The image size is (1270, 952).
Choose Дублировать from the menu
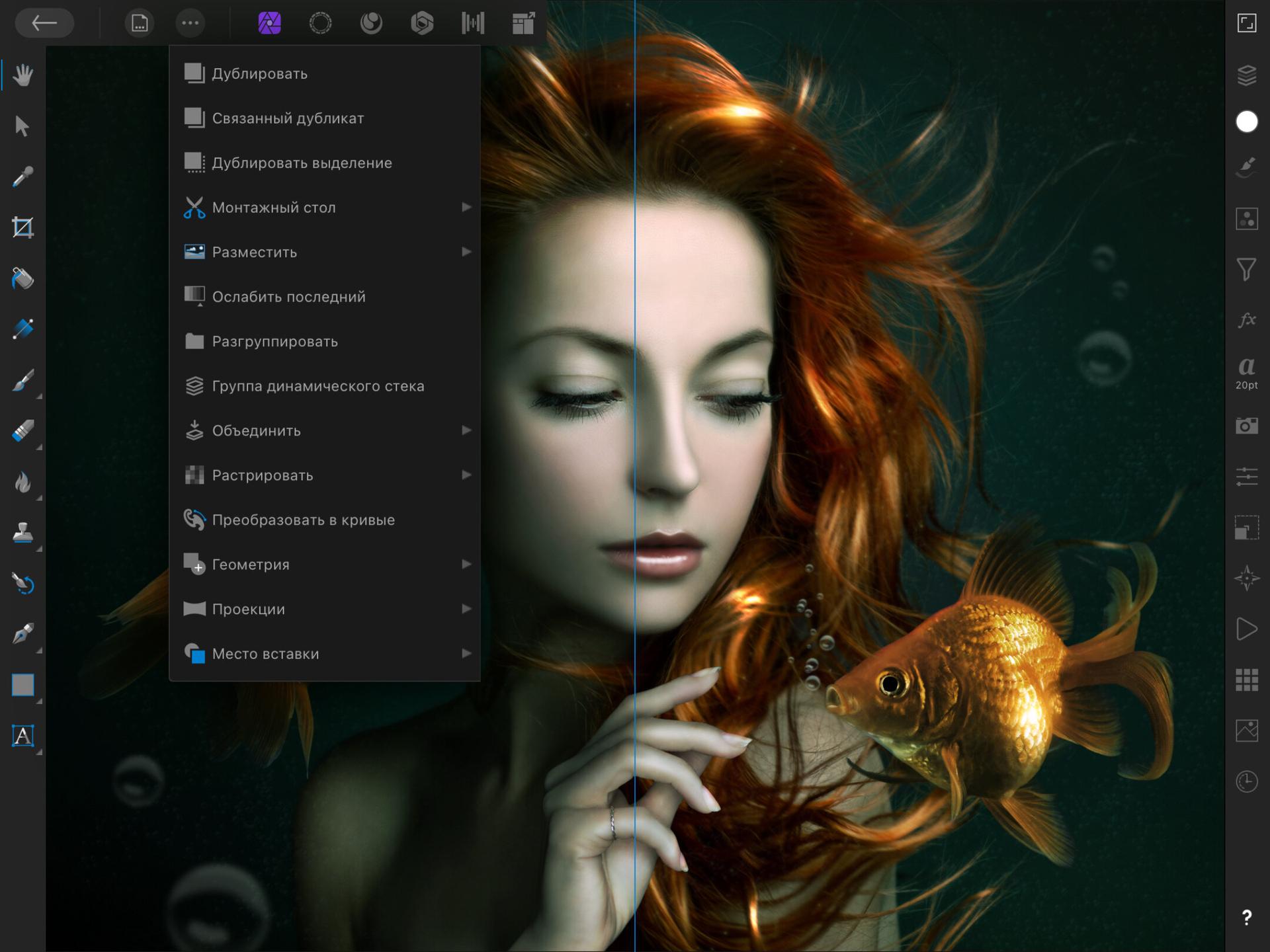[x=259, y=73]
